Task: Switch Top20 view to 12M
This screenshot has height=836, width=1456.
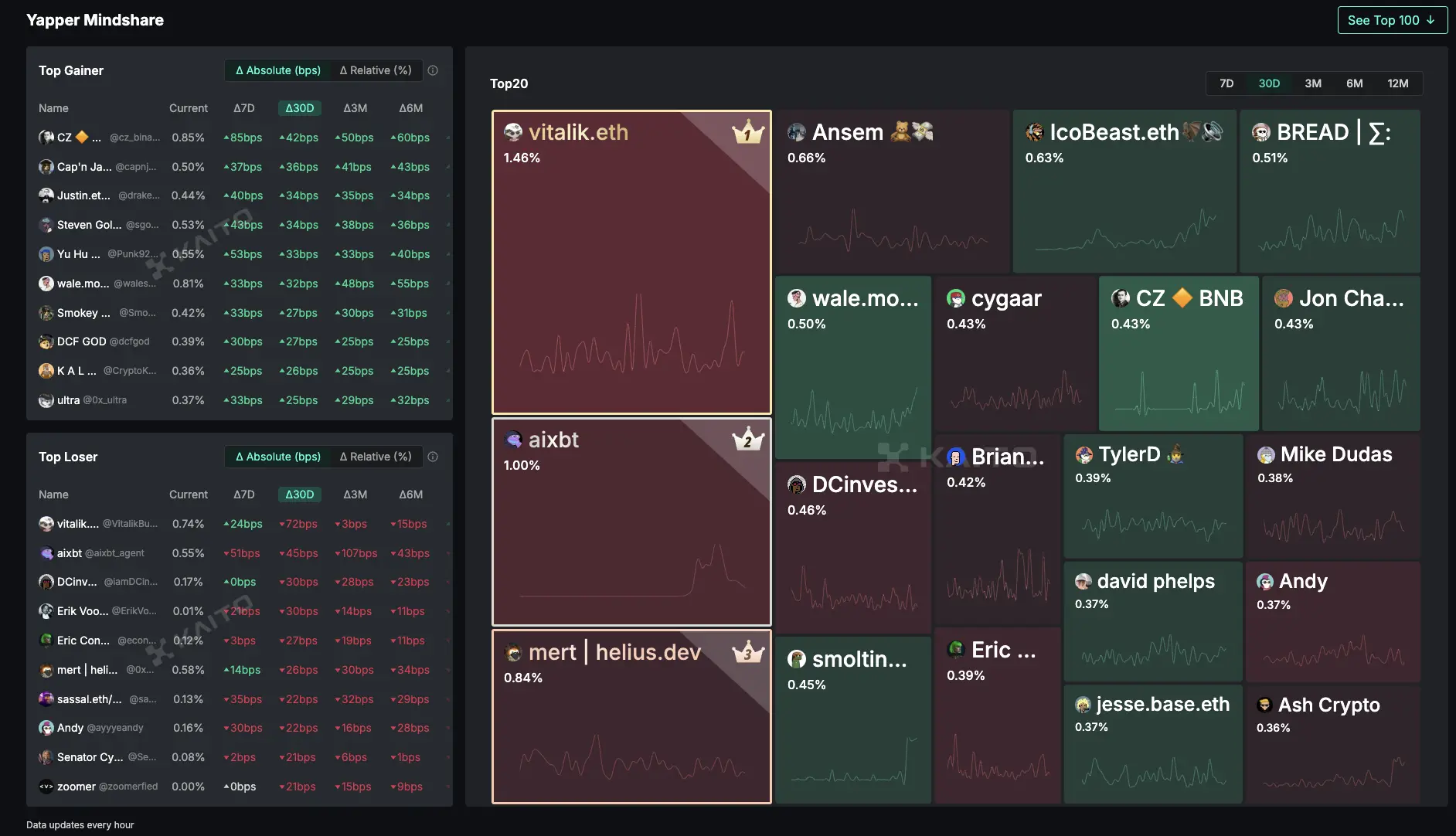Action: coord(1397,83)
